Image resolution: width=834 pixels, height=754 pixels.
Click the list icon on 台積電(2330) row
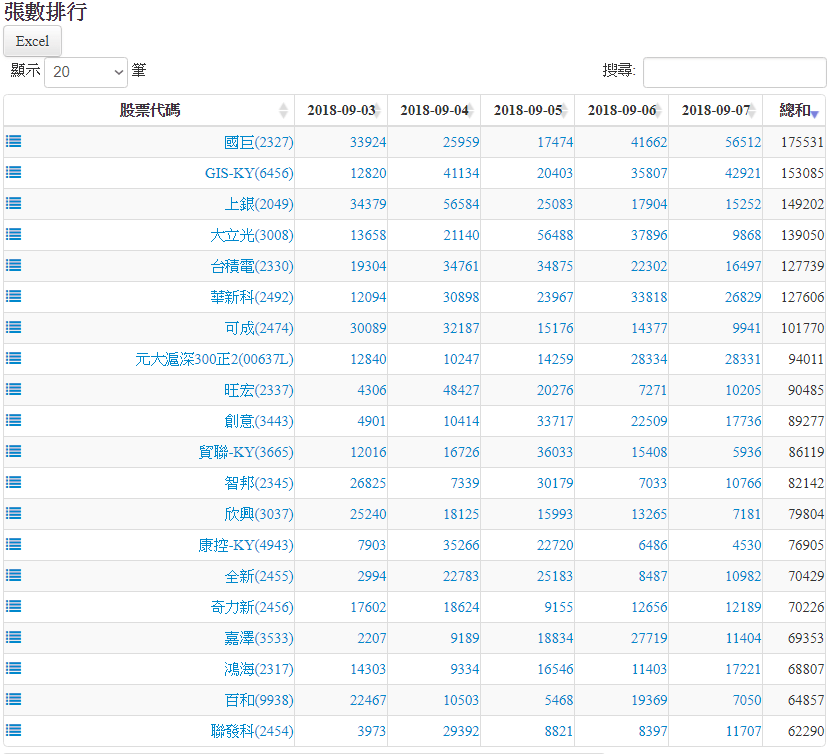(x=13, y=265)
